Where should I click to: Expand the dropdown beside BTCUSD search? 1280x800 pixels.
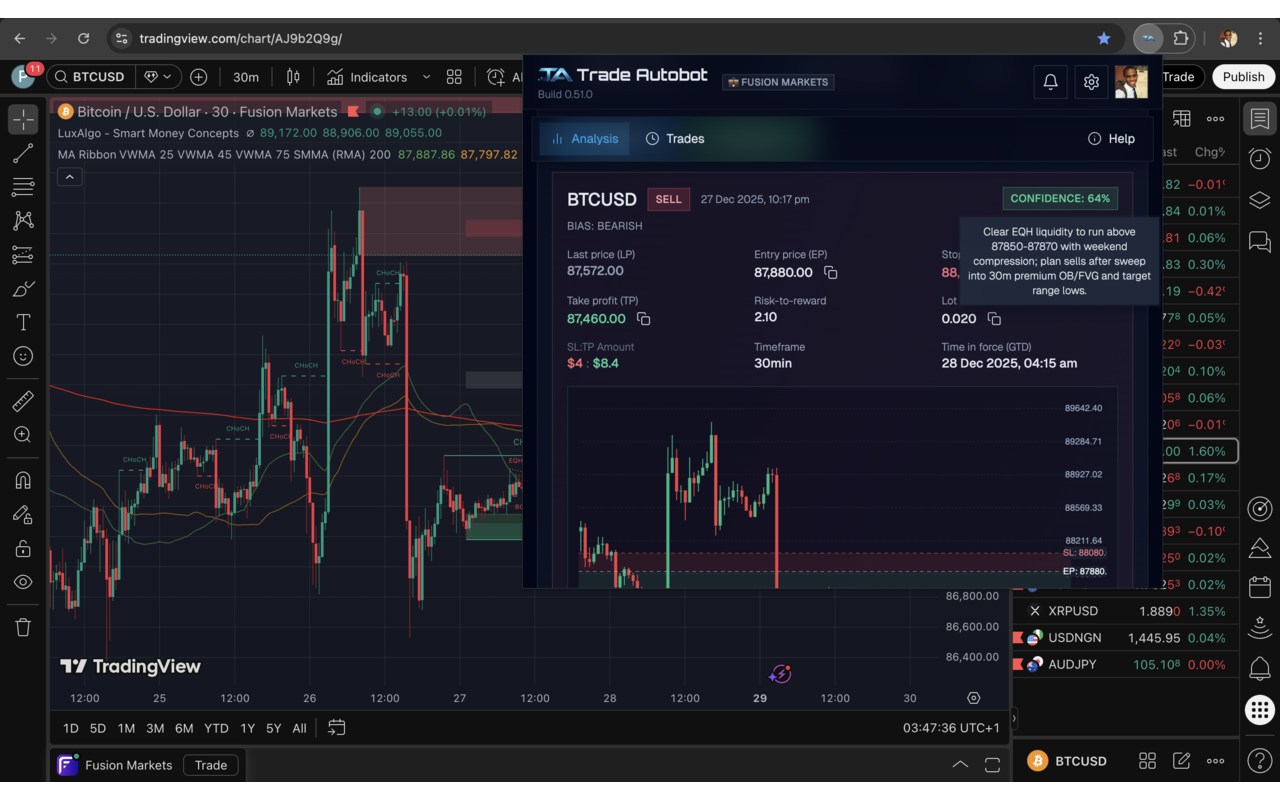click(157, 77)
